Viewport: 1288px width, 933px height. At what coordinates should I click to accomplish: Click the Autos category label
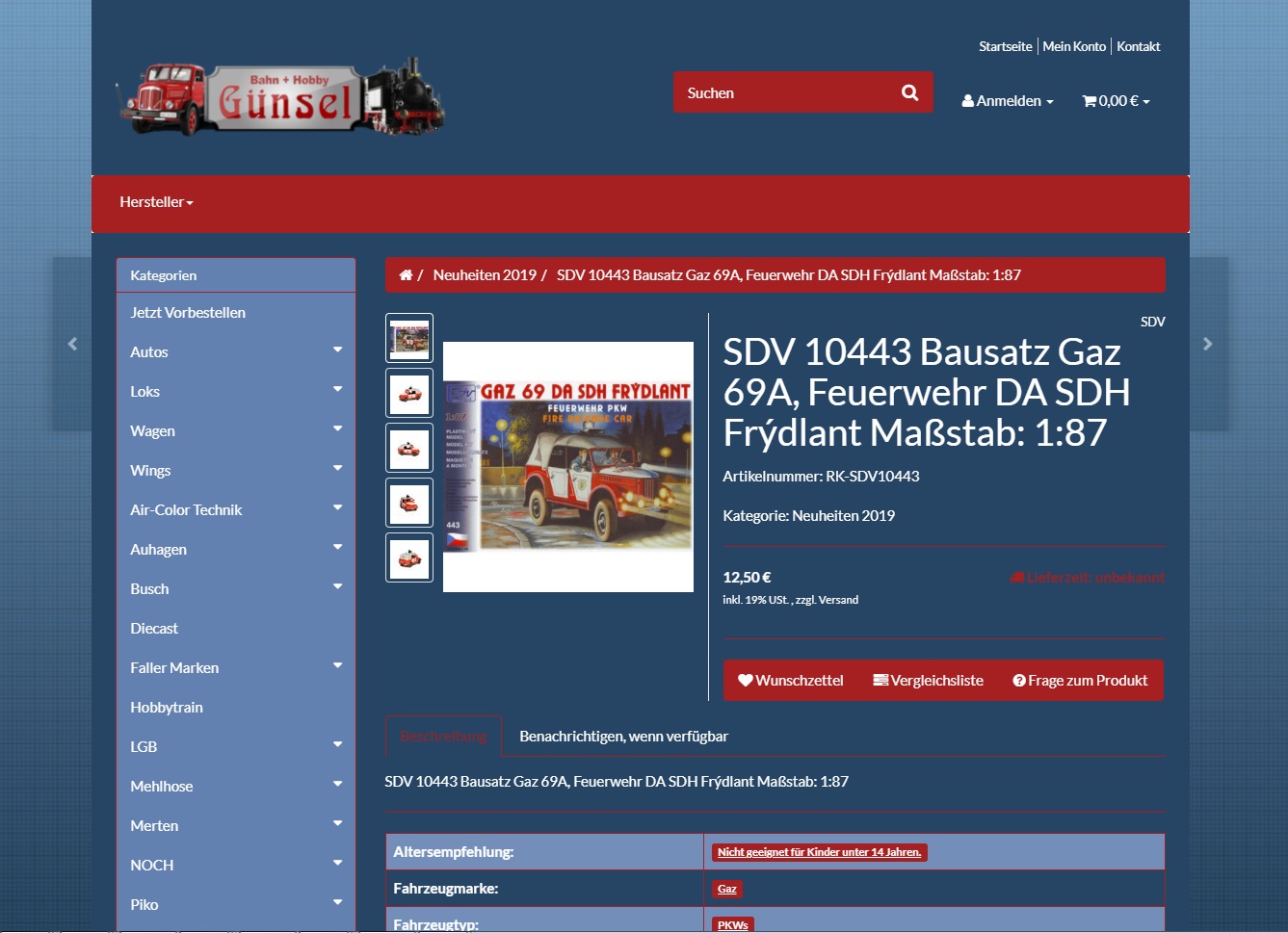149,352
